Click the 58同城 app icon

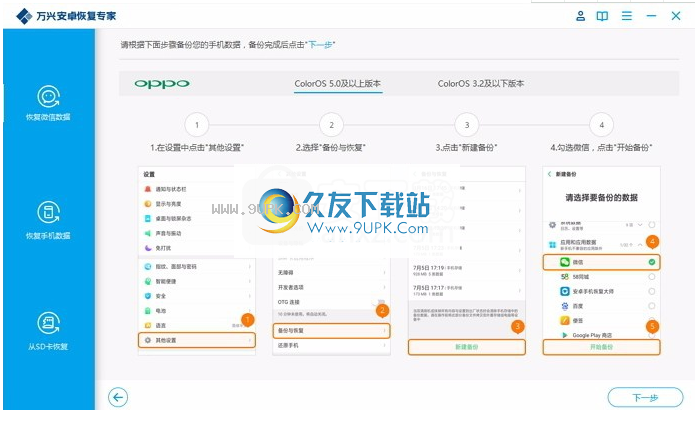565,277
